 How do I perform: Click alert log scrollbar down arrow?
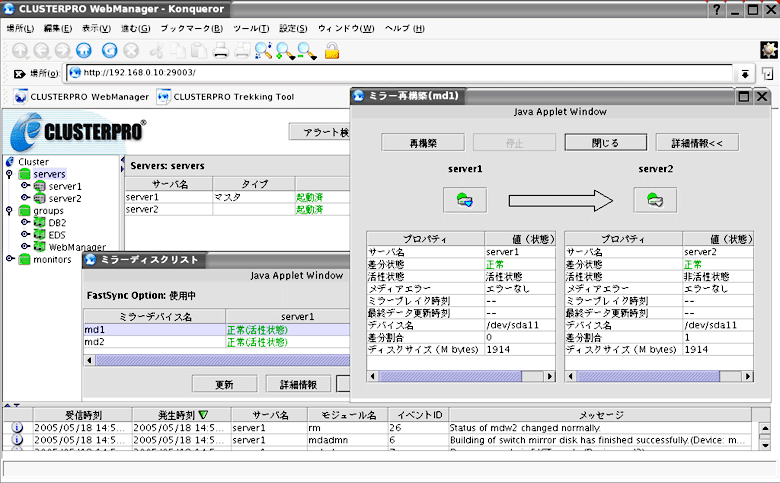[765, 445]
